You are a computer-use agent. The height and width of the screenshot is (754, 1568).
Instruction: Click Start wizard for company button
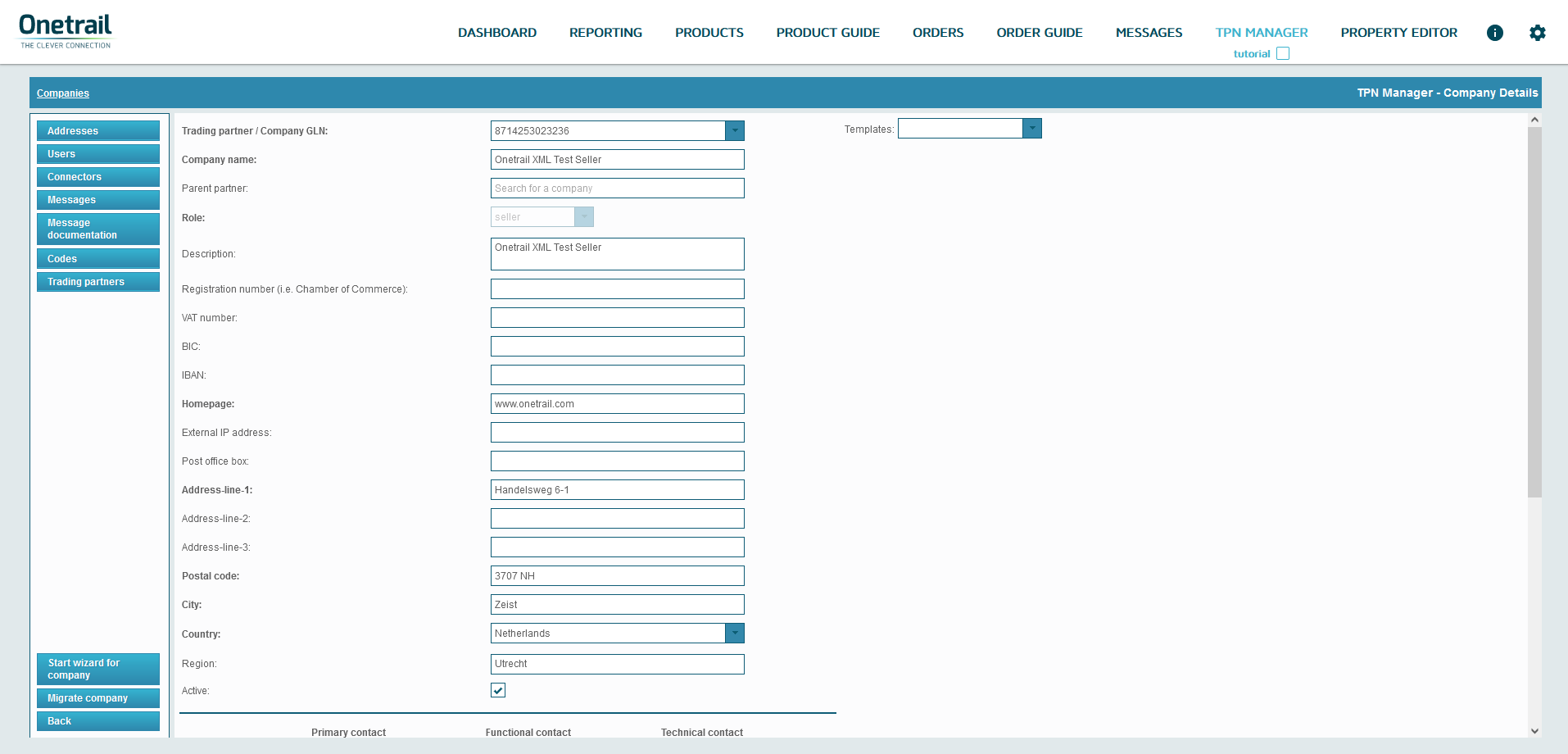(98, 669)
